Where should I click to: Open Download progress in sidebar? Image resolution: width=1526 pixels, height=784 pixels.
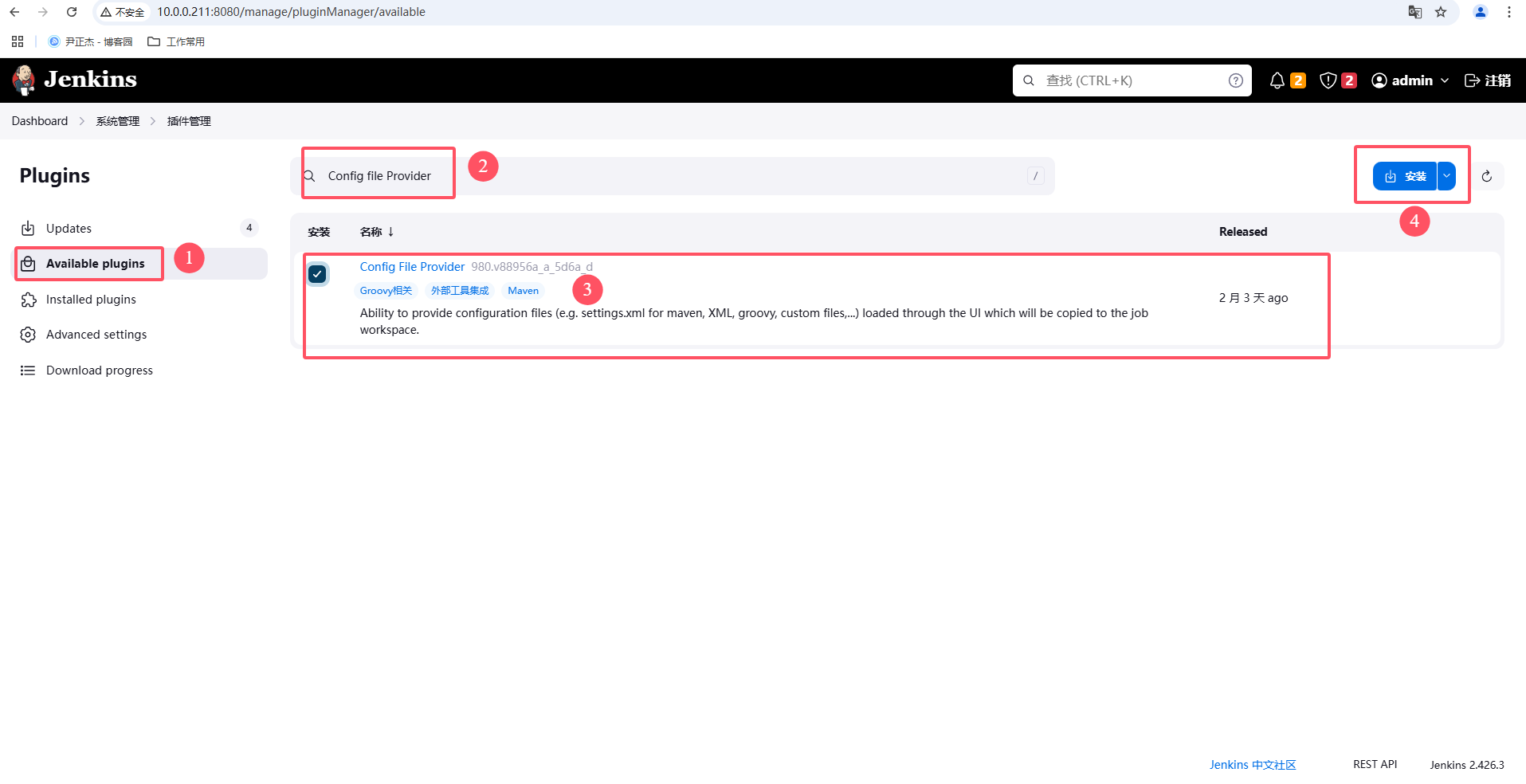tap(139, 370)
